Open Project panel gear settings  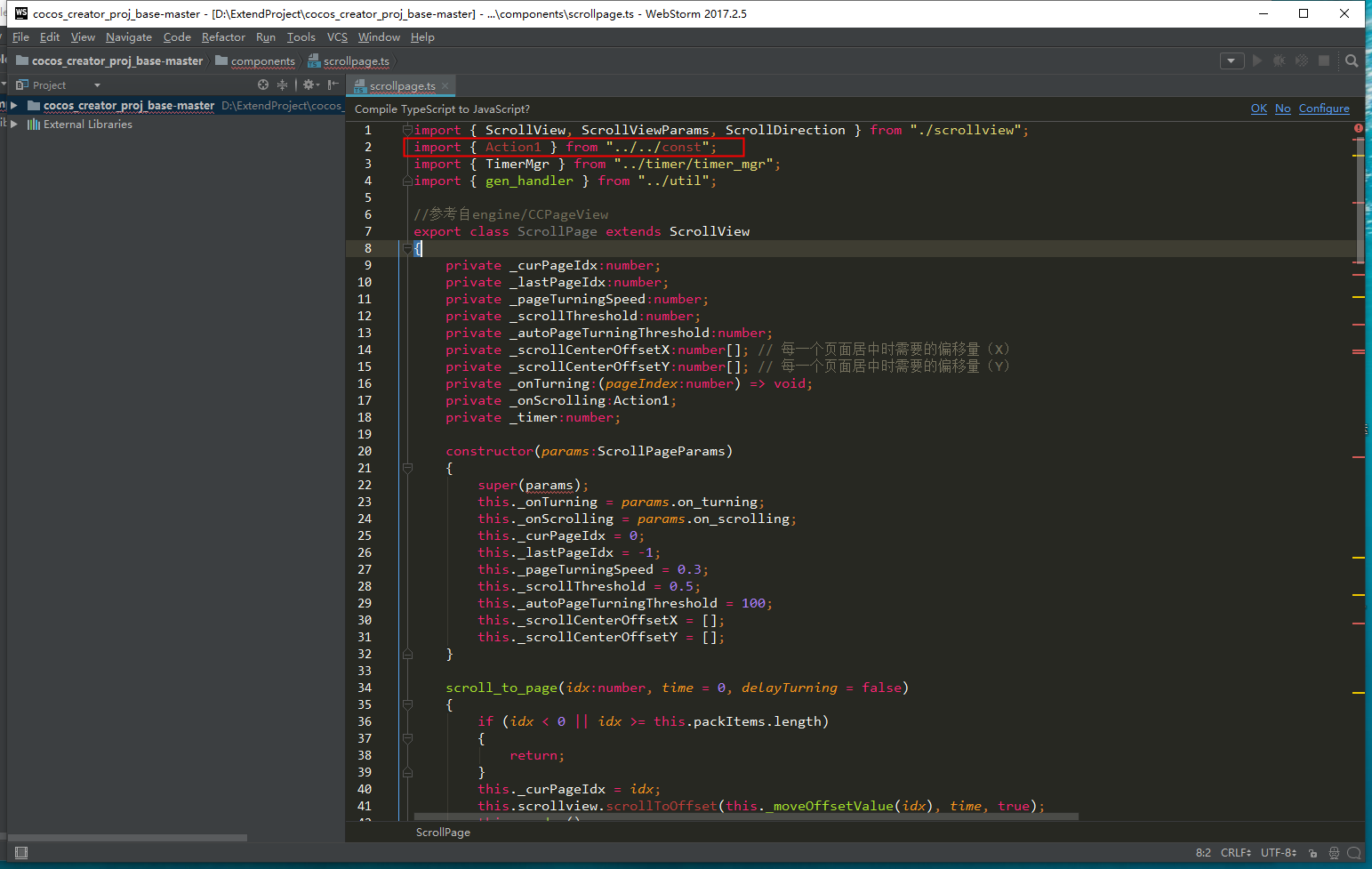(309, 85)
